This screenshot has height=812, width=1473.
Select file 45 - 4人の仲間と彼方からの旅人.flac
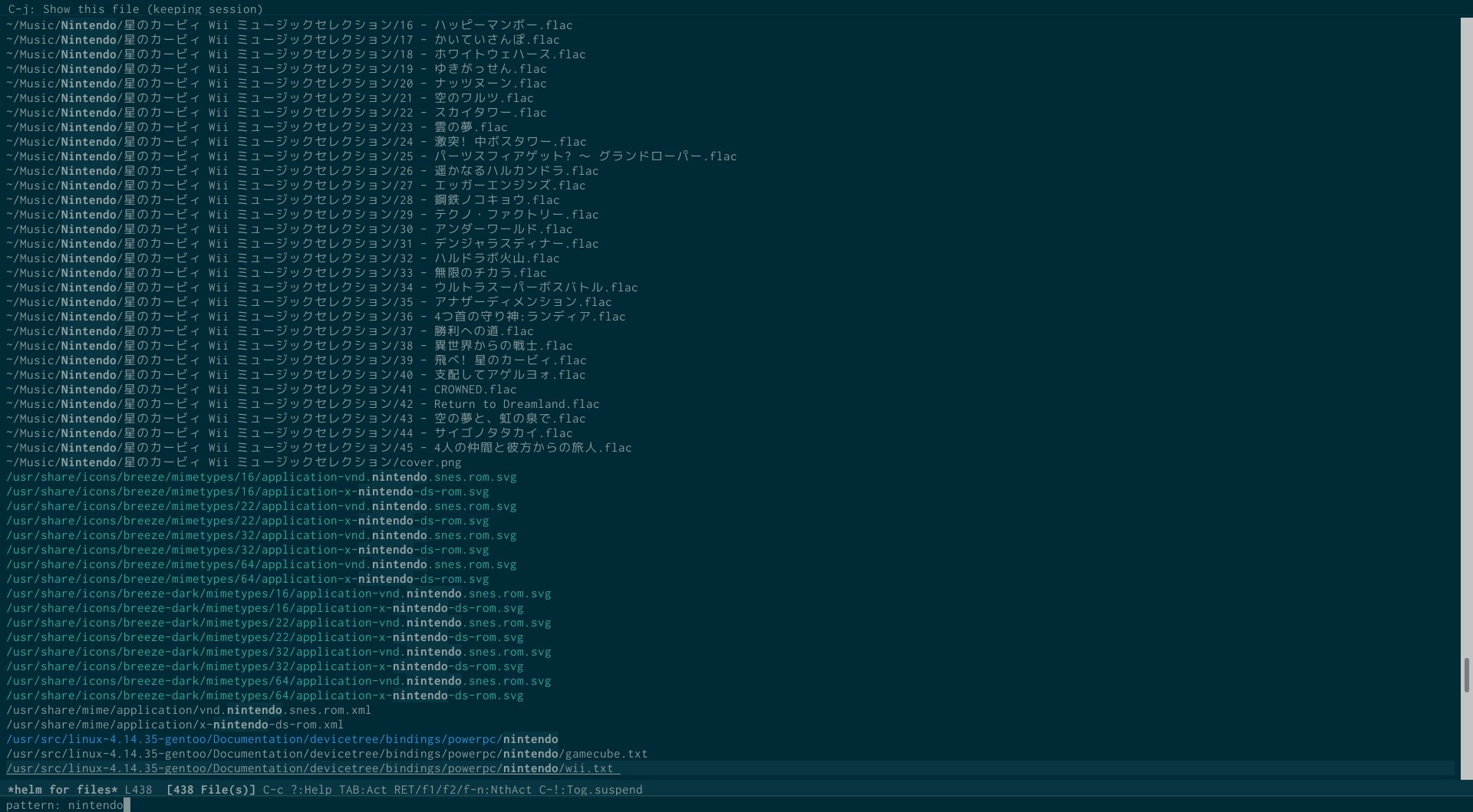(319, 448)
